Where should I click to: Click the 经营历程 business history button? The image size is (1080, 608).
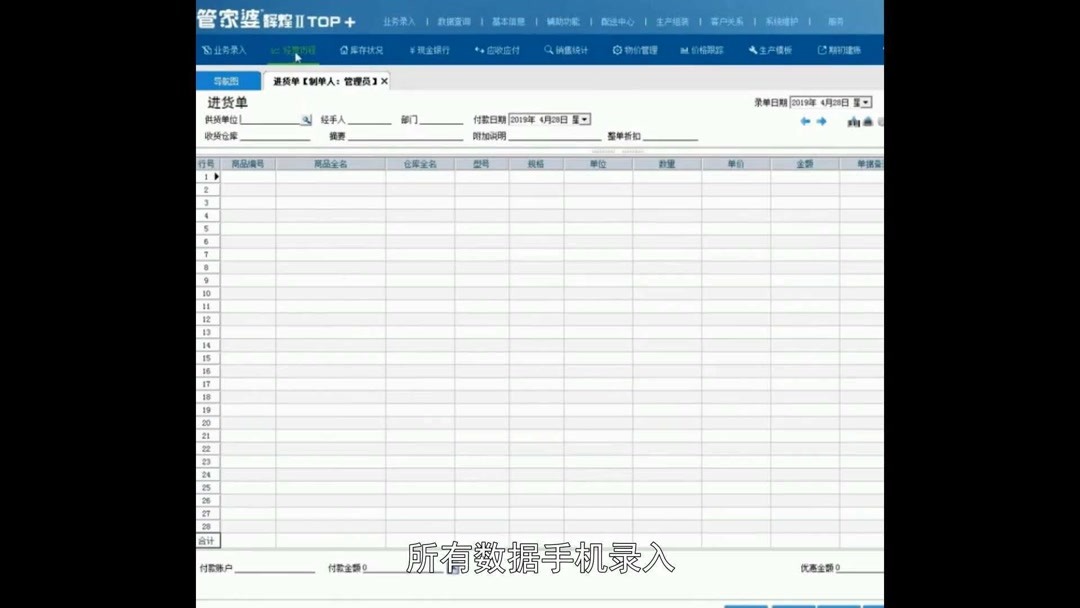tap(293, 48)
